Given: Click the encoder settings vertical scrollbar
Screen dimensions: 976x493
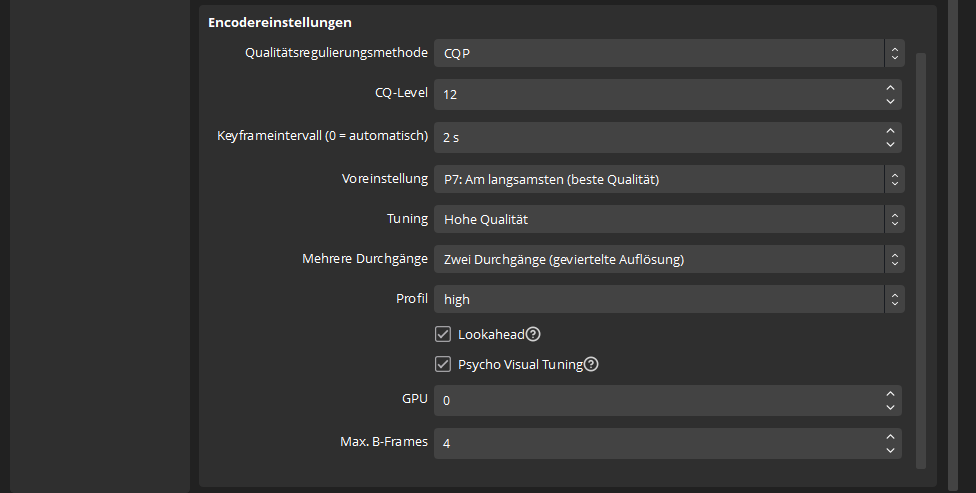Looking at the screenshot, I should [x=921, y=258].
